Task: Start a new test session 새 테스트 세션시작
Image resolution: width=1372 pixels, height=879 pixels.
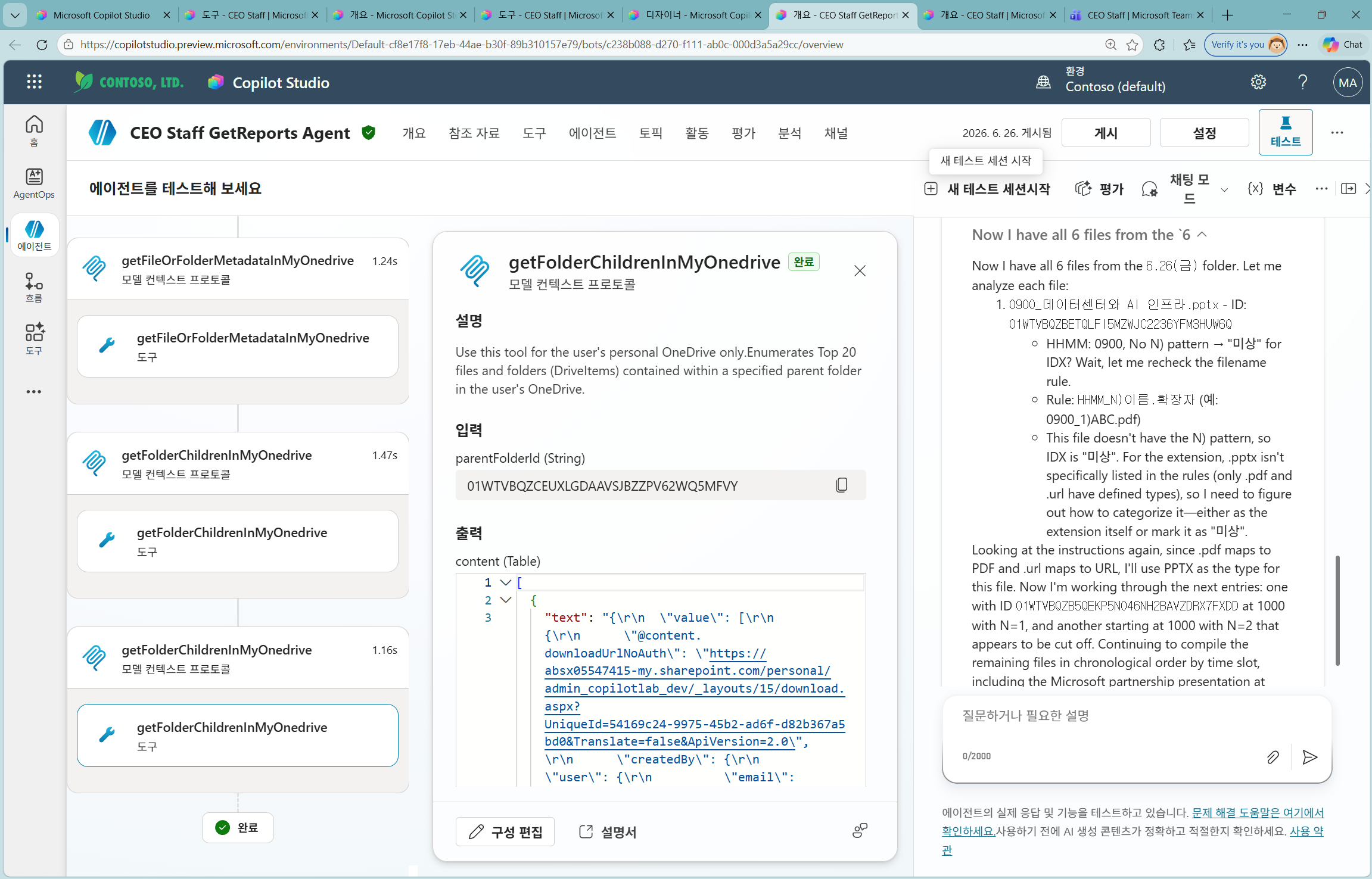Action: (987, 189)
